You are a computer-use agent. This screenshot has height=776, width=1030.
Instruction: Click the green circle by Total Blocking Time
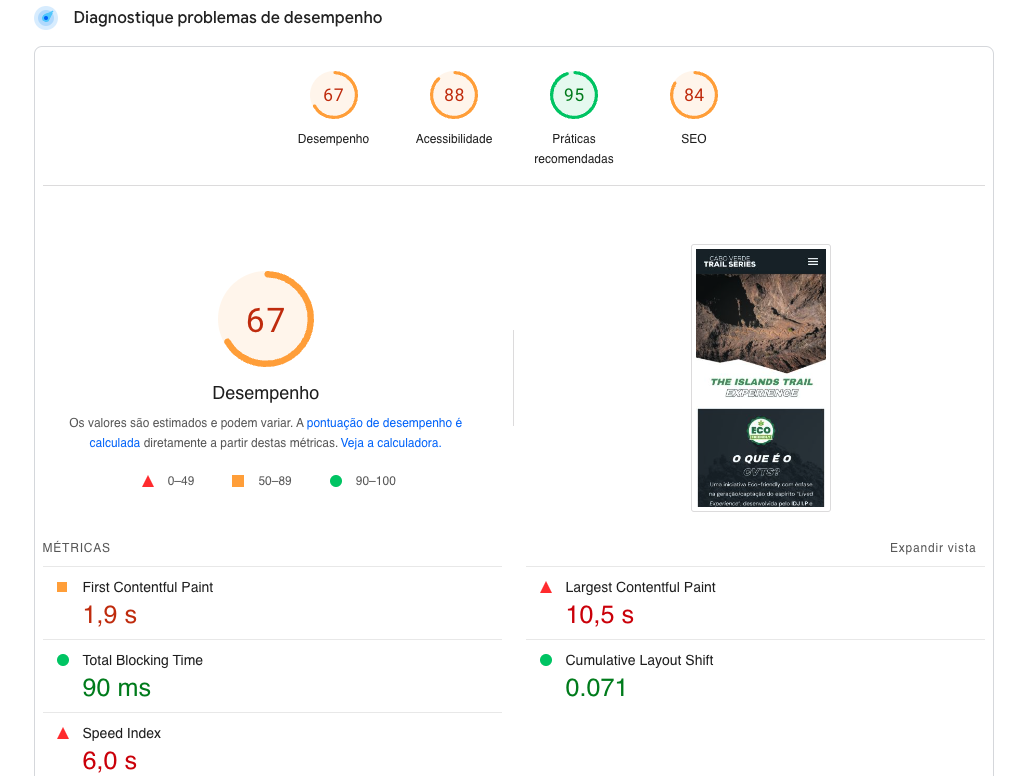tap(63, 660)
